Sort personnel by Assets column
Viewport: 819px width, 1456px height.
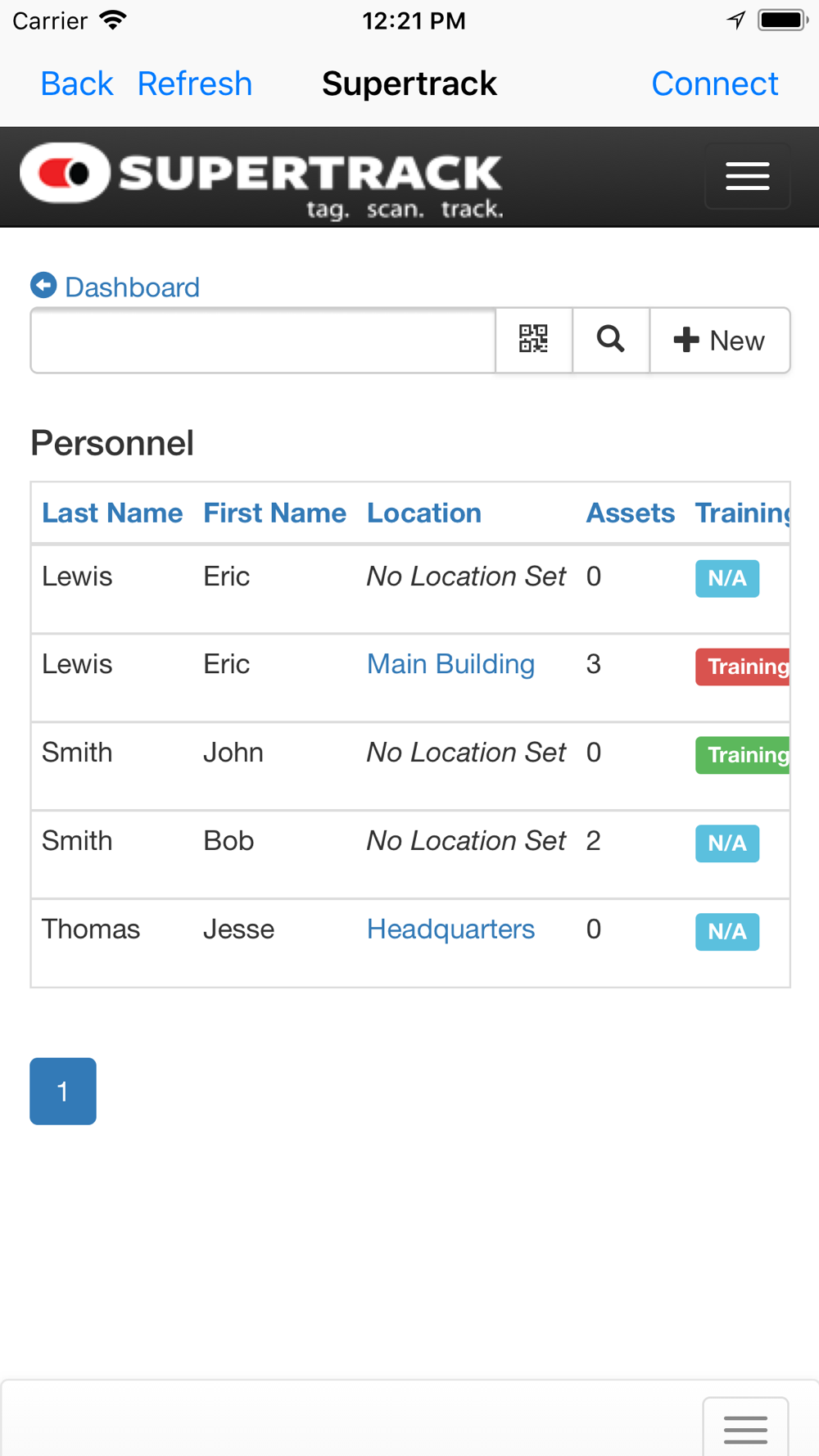coord(630,513)
